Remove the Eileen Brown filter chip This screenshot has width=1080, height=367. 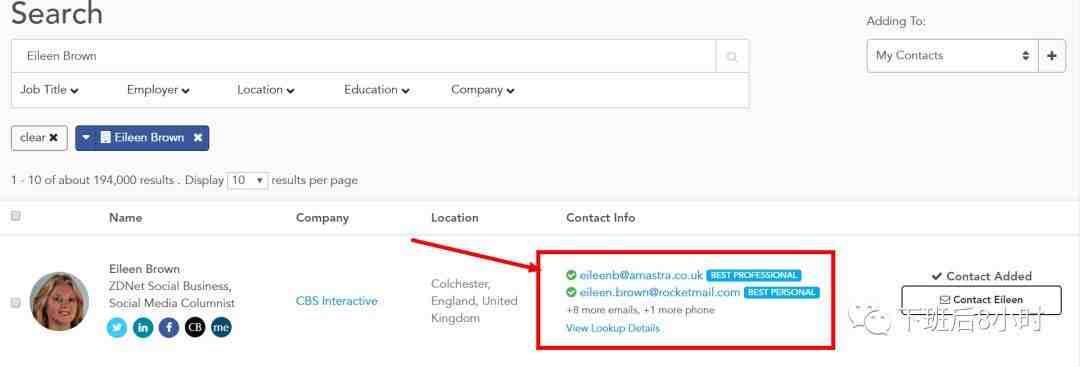point(198,138)
